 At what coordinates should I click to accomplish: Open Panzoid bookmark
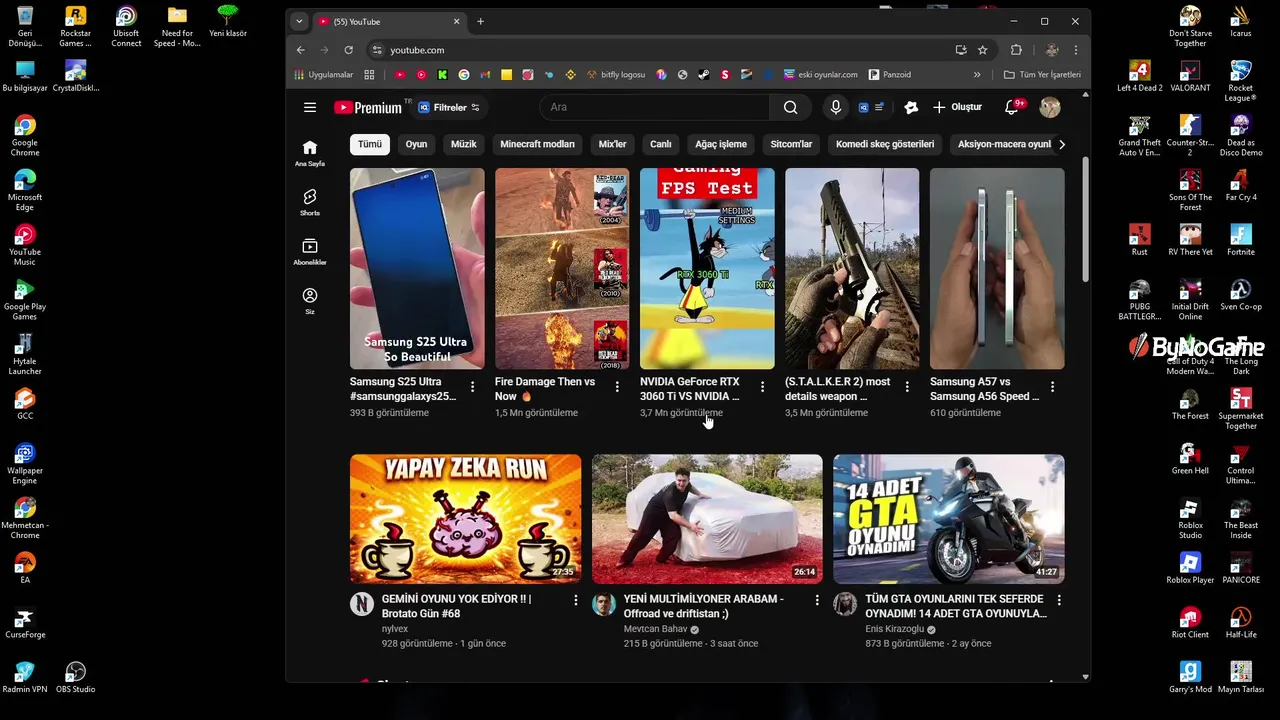[x=890, y=75]
